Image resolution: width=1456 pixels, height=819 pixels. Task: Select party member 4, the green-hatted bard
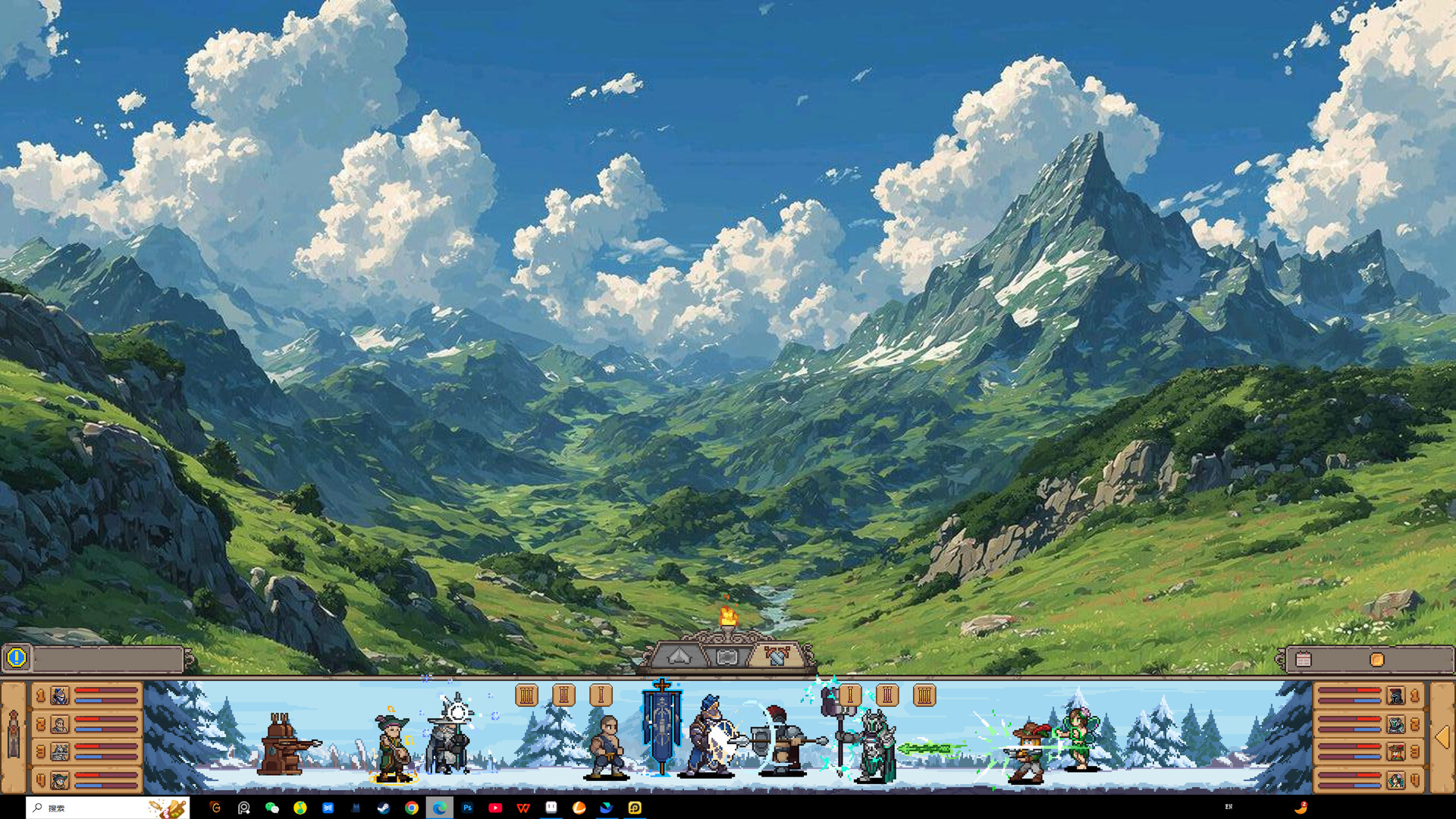[59, 781]
